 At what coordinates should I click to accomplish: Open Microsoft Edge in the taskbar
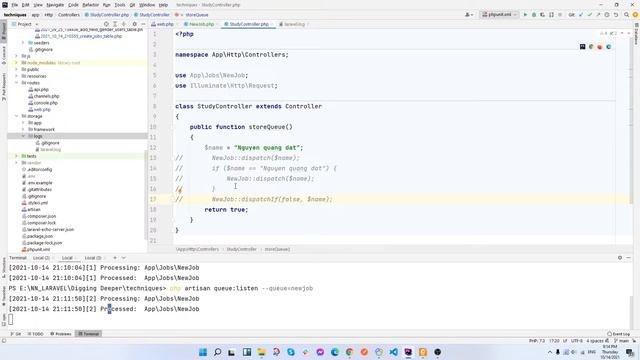(x=335, y=352)
